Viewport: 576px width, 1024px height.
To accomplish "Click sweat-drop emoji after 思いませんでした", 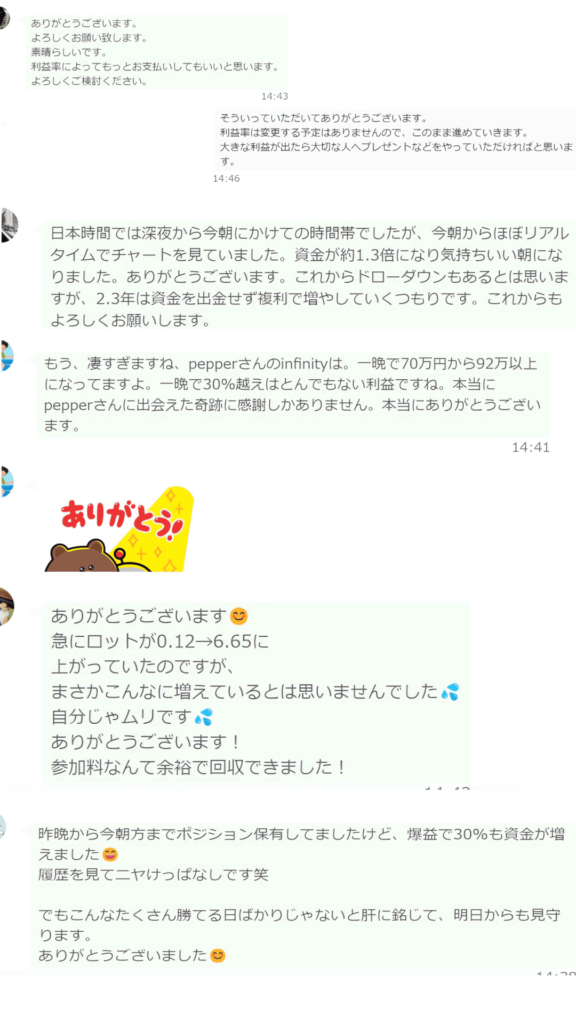I will [450, 692].
